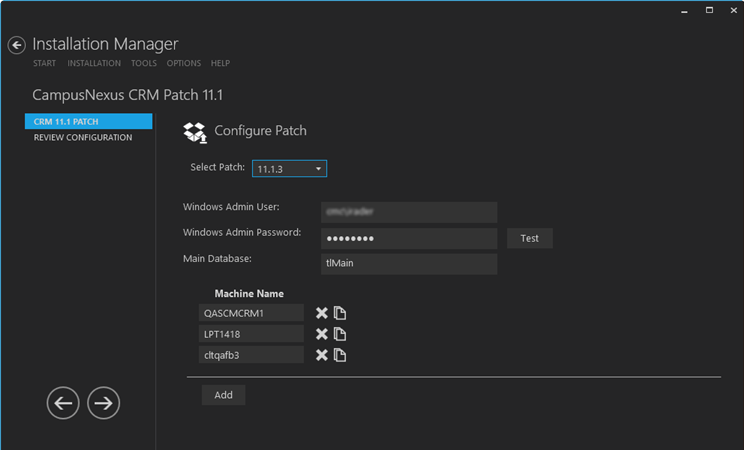Click the cltqafb3 machine name field
Image resolution: width=744 pixels, height=450 pixels.
point(251,355)
